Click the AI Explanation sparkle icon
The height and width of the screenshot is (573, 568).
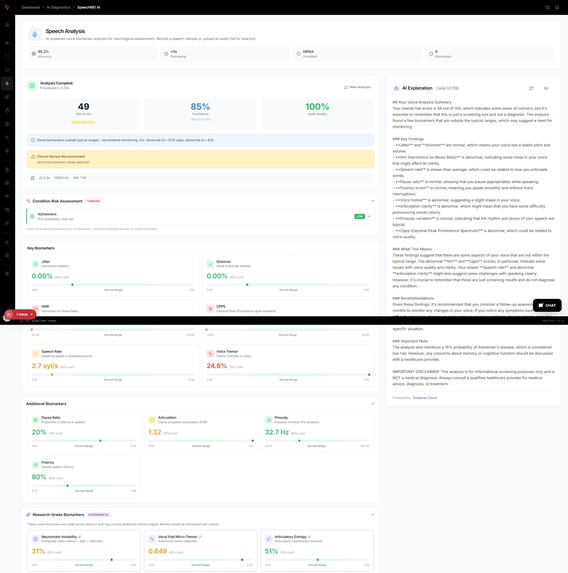(x=396, y=88)
